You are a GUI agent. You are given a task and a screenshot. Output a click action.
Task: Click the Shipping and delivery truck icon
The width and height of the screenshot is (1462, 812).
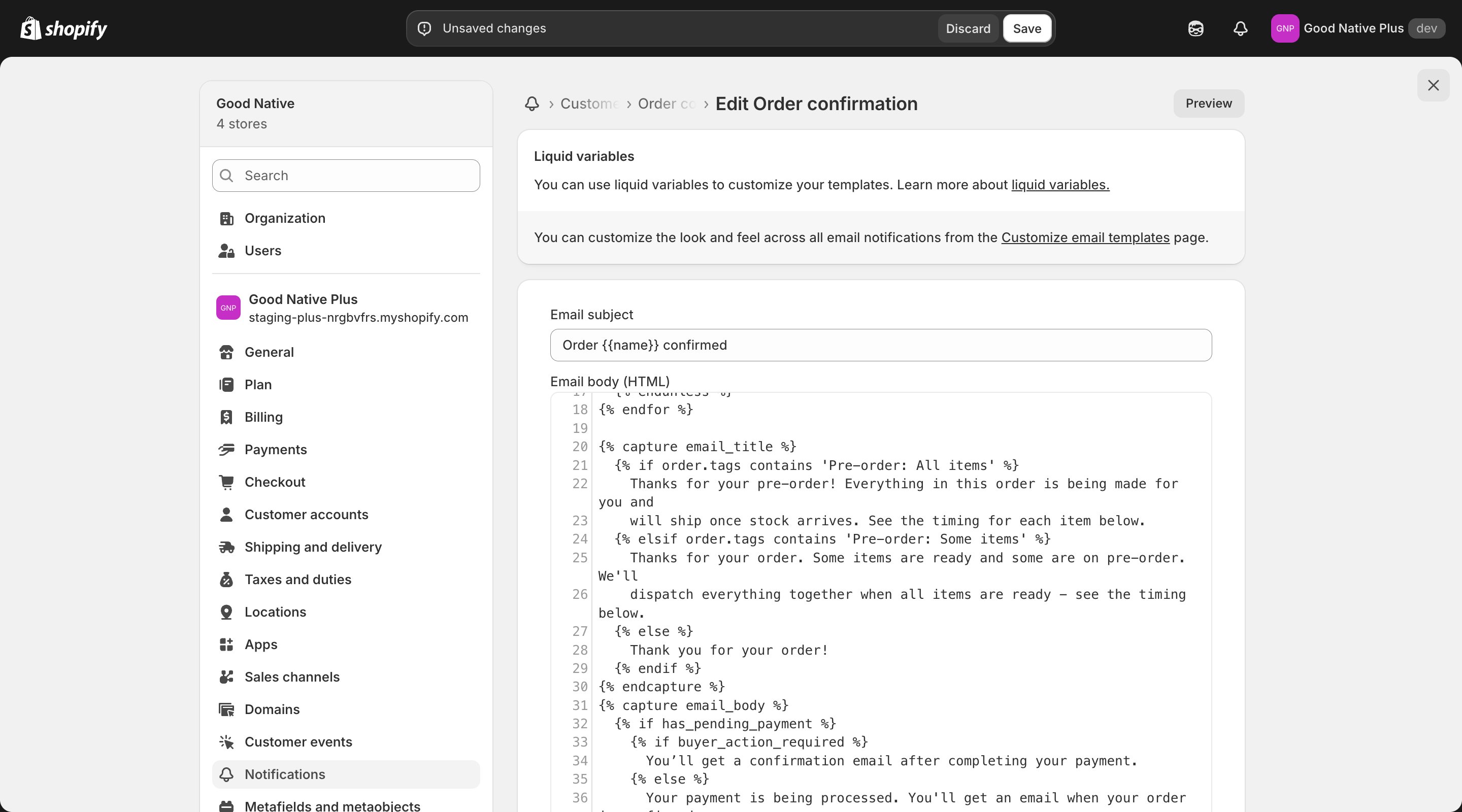[226, 547]
